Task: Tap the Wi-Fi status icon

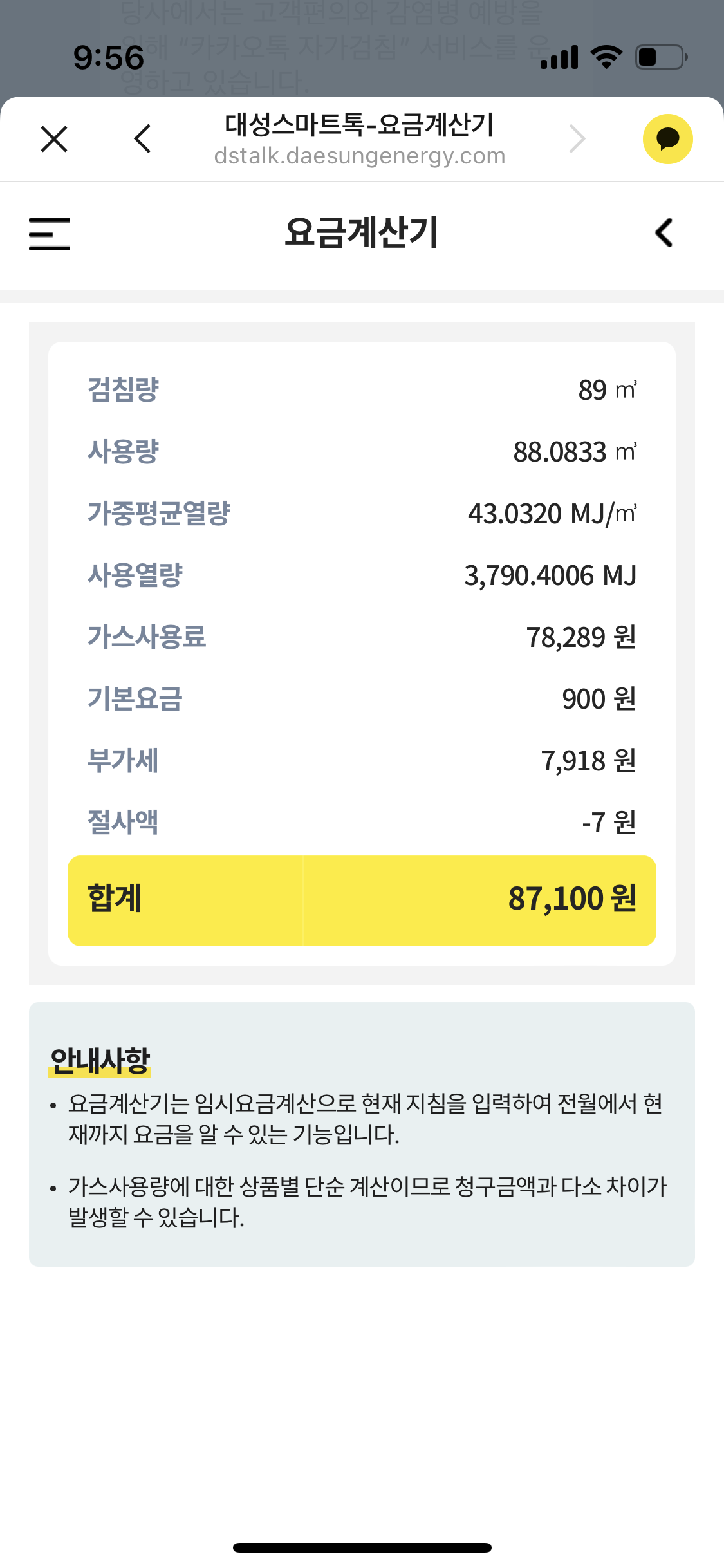Action: pos(606,57)
